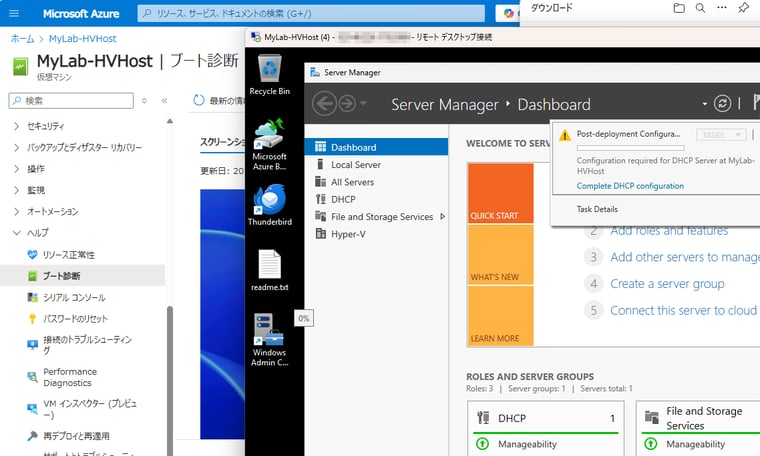
Task: Click DHCP Manageability green status icon
Action: click(x=482, y=443)
